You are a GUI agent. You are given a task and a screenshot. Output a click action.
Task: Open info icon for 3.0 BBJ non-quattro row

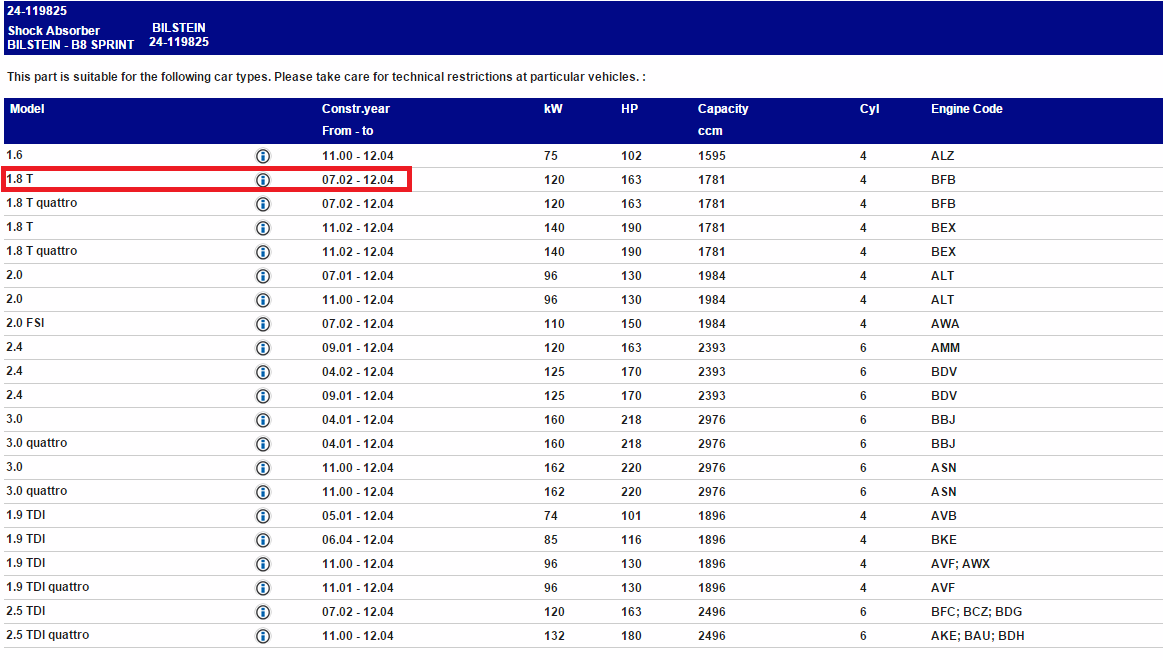coord(263,420)
